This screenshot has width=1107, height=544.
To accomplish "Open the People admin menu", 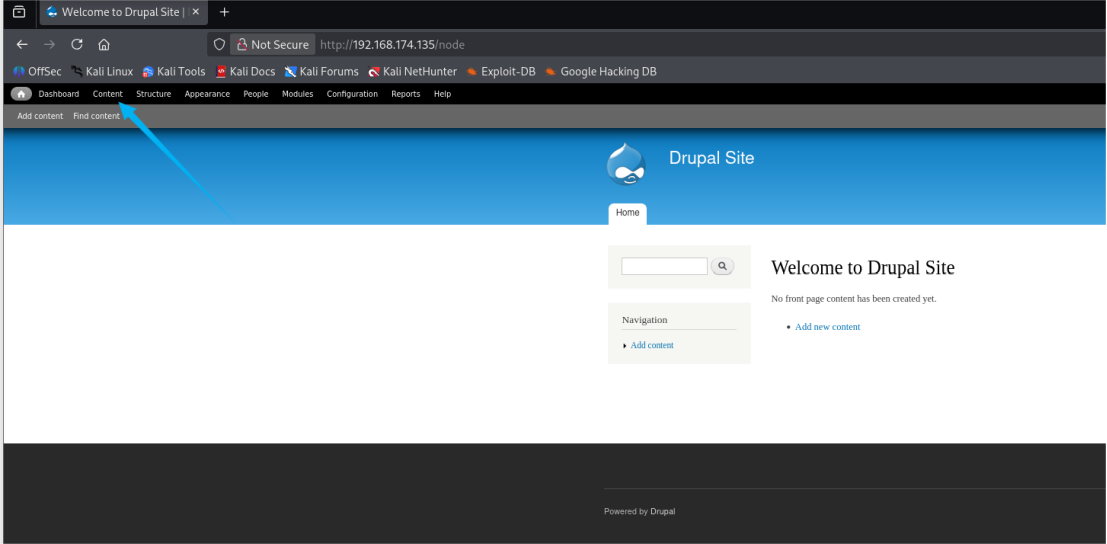I will 256,94.
